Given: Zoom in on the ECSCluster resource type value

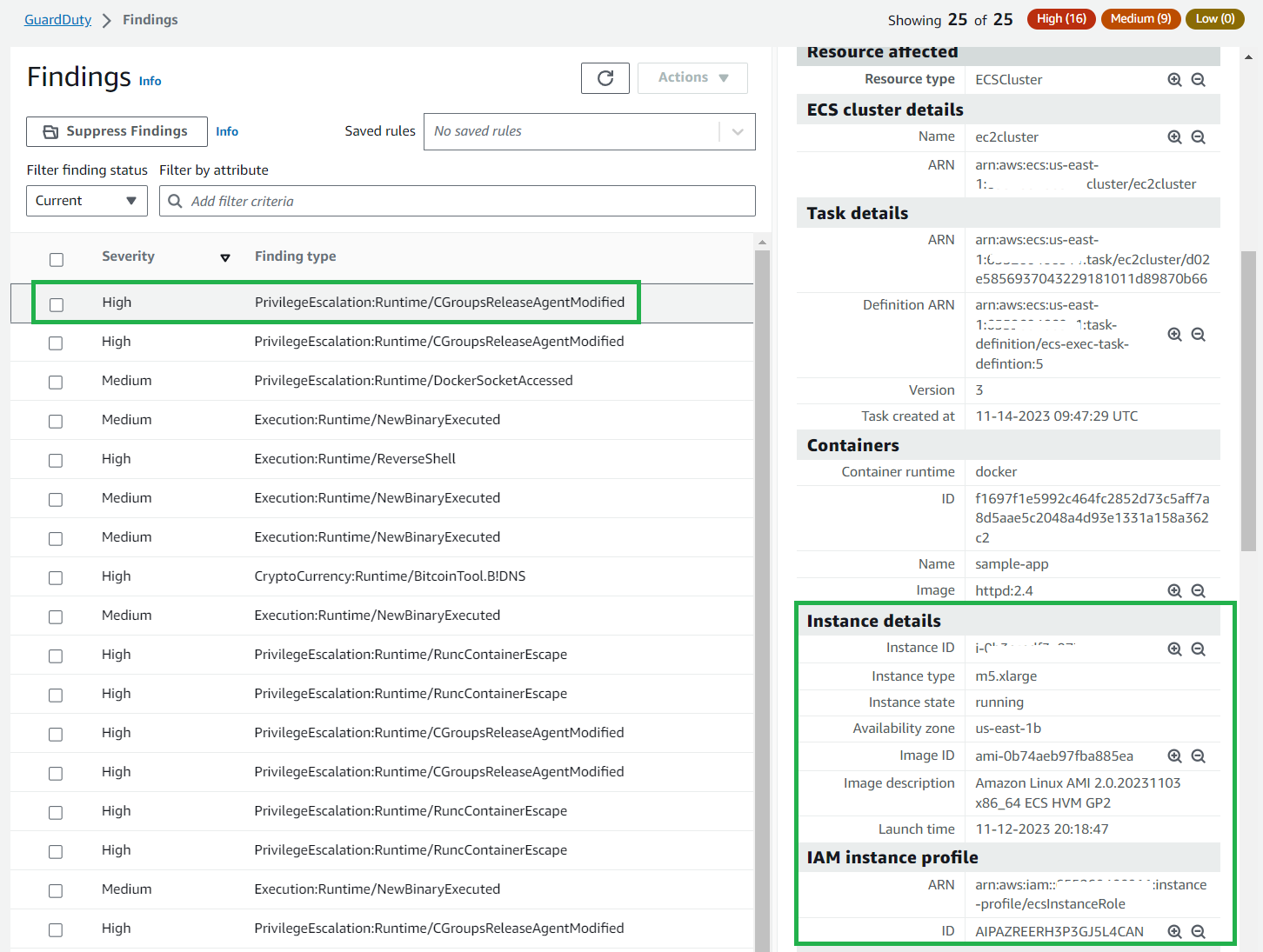Looking at the screenshot, I should (1174, 79).
